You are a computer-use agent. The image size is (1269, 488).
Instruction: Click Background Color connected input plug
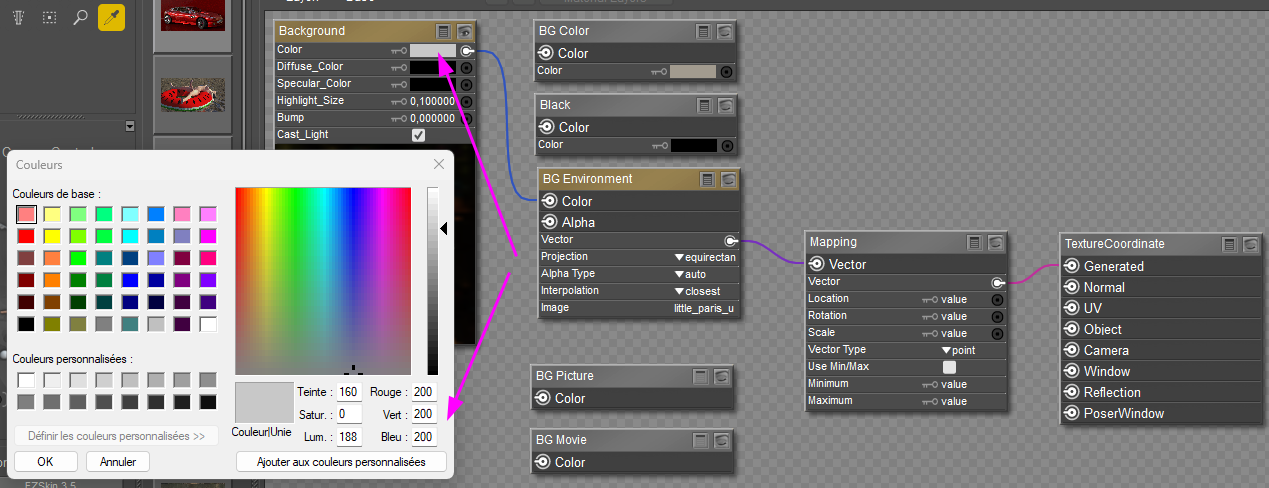pos(466,50)
